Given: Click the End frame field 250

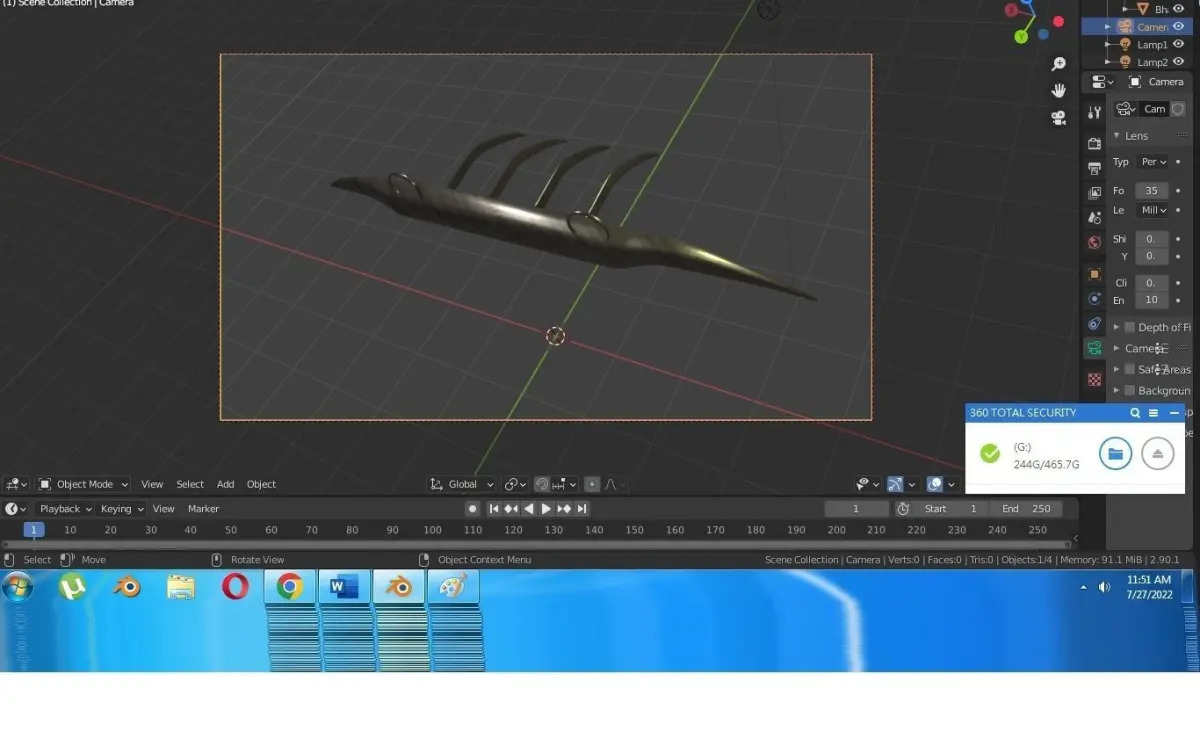Looking at the screenshot, I should [x=1026, y=509].
